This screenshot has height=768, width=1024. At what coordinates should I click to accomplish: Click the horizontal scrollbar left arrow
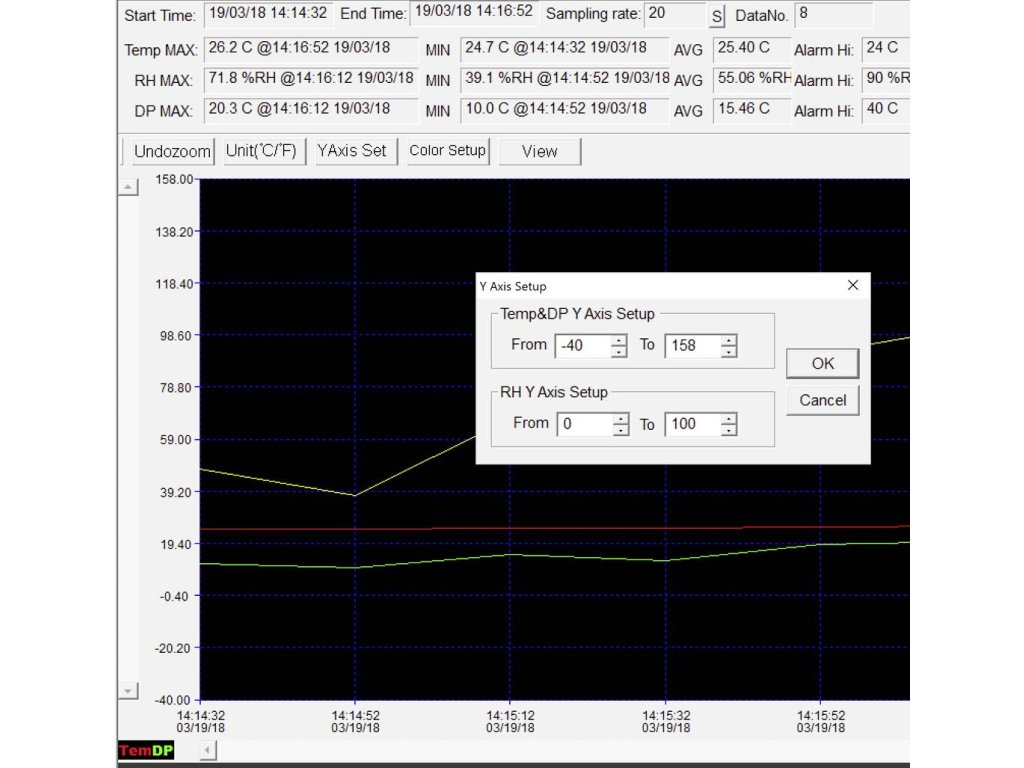[x=207, y=751]
